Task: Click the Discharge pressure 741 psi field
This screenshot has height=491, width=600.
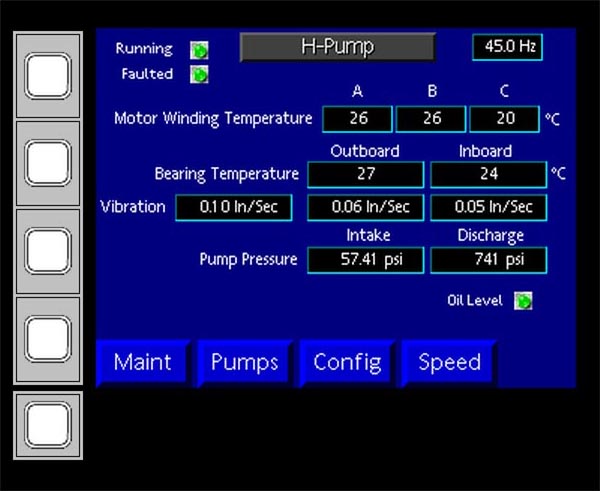Action: [488, 260]
